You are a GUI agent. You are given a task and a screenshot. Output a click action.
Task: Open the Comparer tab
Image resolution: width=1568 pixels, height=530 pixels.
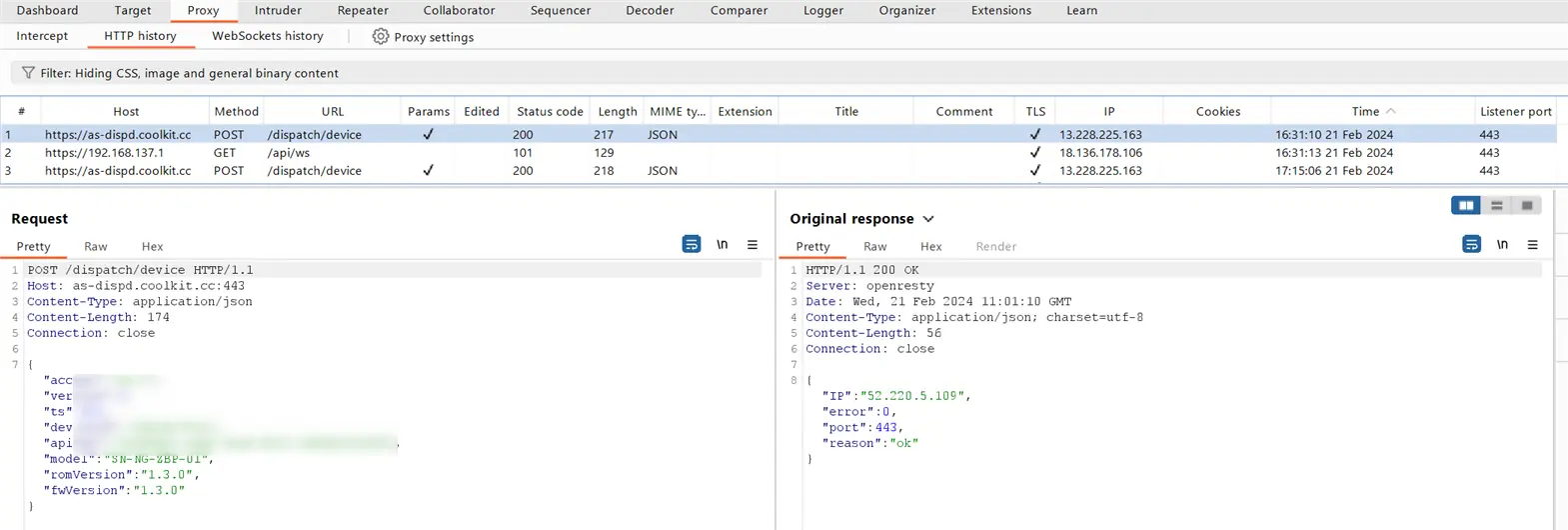coord(739,10)
